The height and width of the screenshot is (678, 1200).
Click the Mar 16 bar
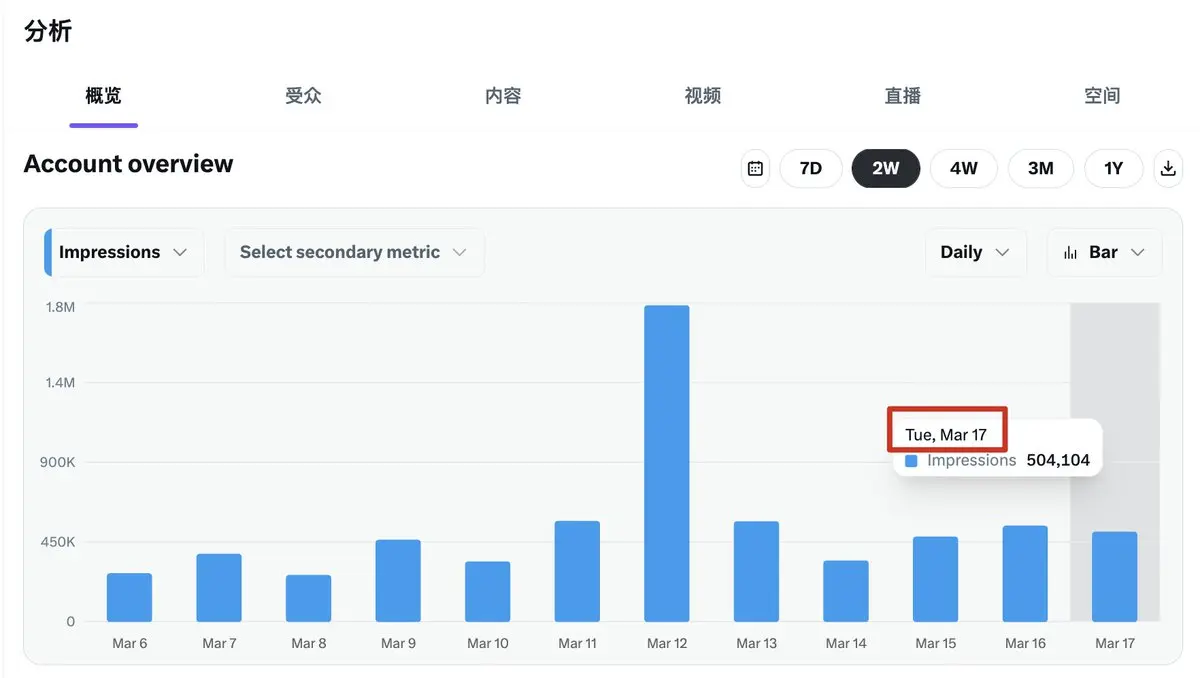point(1025,574)
